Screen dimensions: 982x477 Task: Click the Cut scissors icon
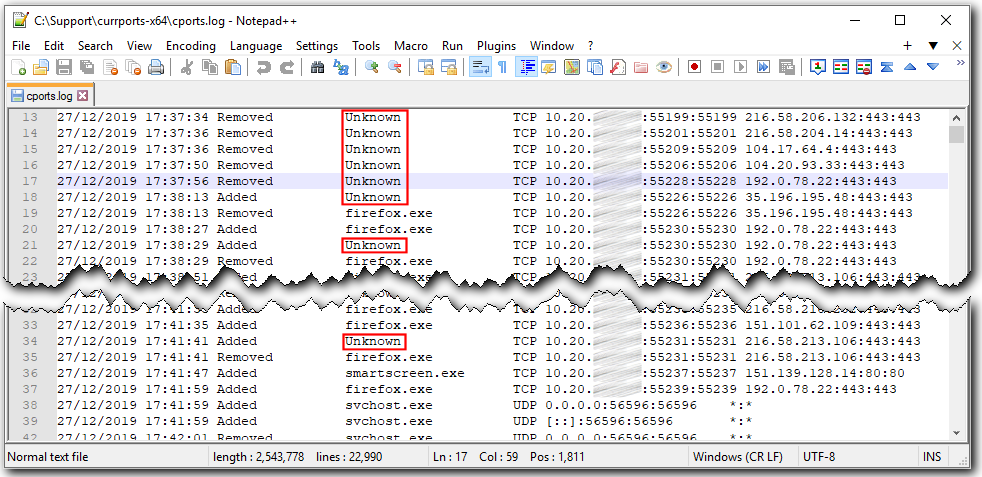[x=186, y=68]
